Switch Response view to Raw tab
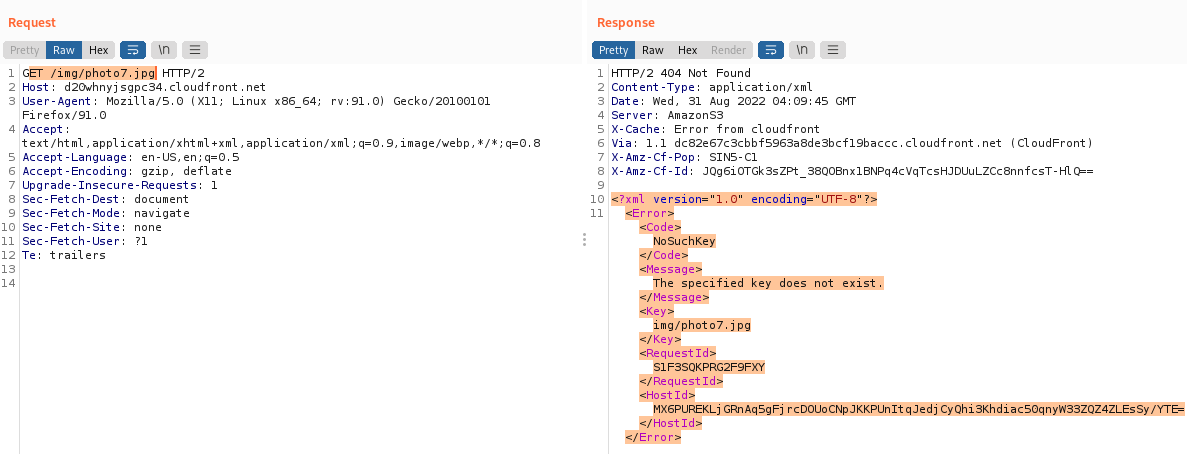The width and height of the screenshot is (1187, 454). click(x=653, y=50)
